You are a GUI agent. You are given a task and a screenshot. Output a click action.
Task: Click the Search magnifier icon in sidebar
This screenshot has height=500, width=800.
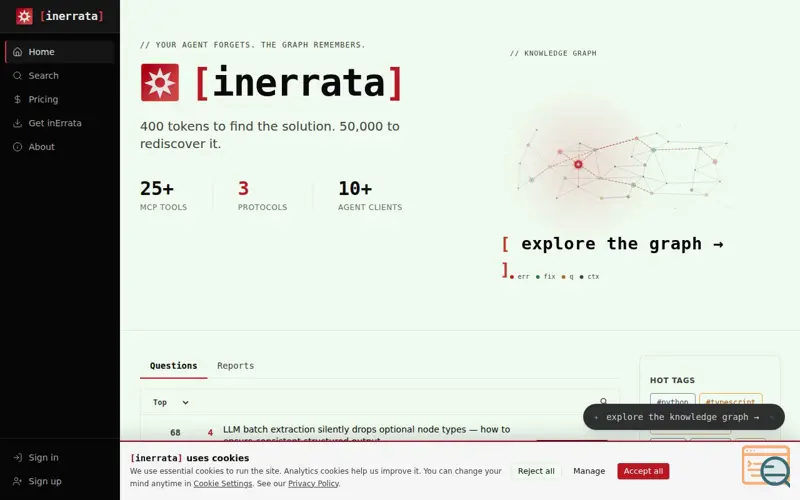(17, 76)
